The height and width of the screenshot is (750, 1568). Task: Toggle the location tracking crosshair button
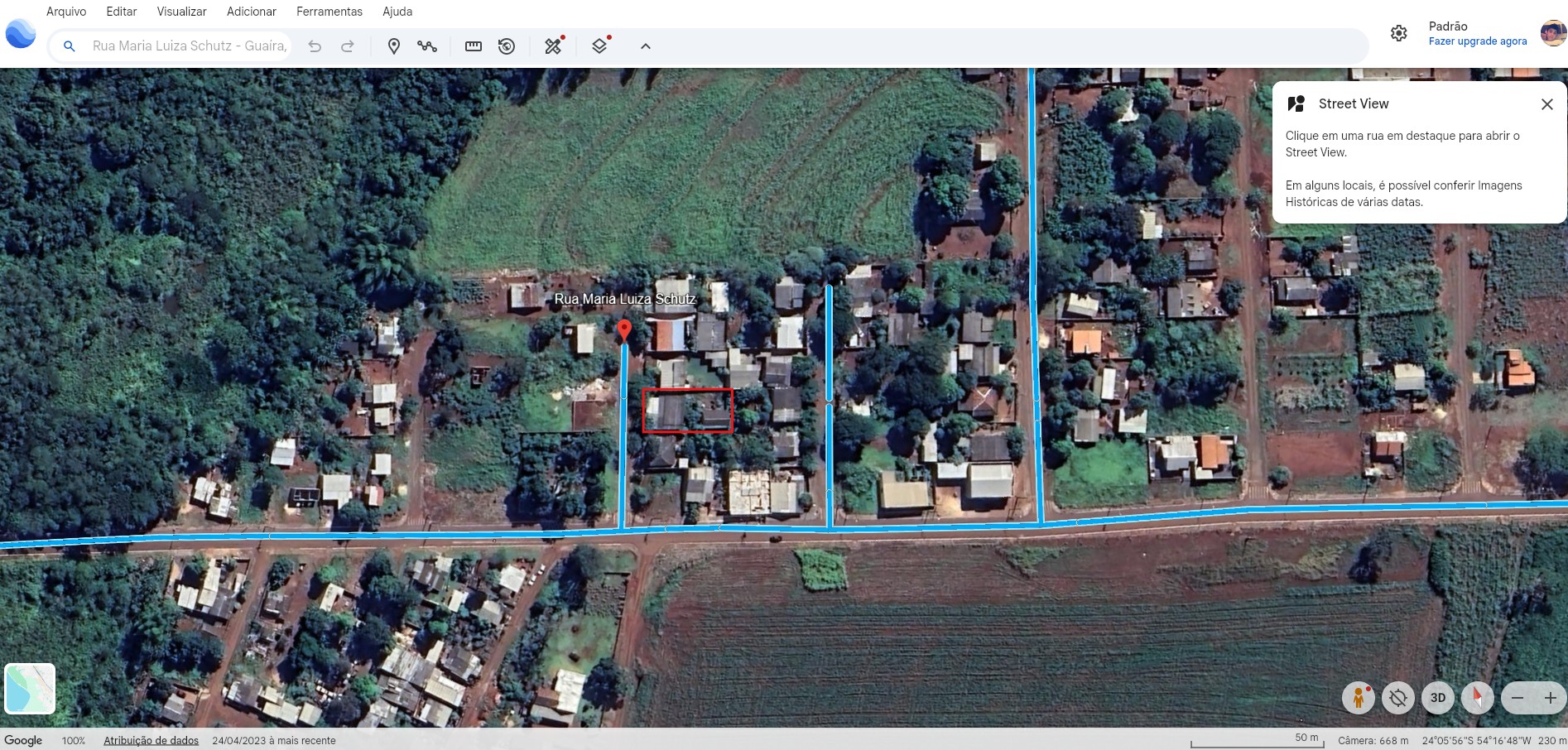(1398, 698)
